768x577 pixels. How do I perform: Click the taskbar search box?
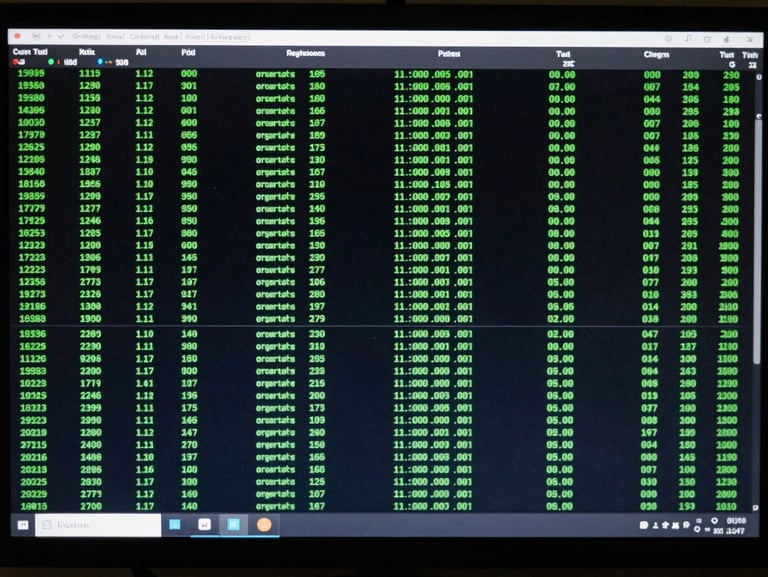(x=98, y=525)
